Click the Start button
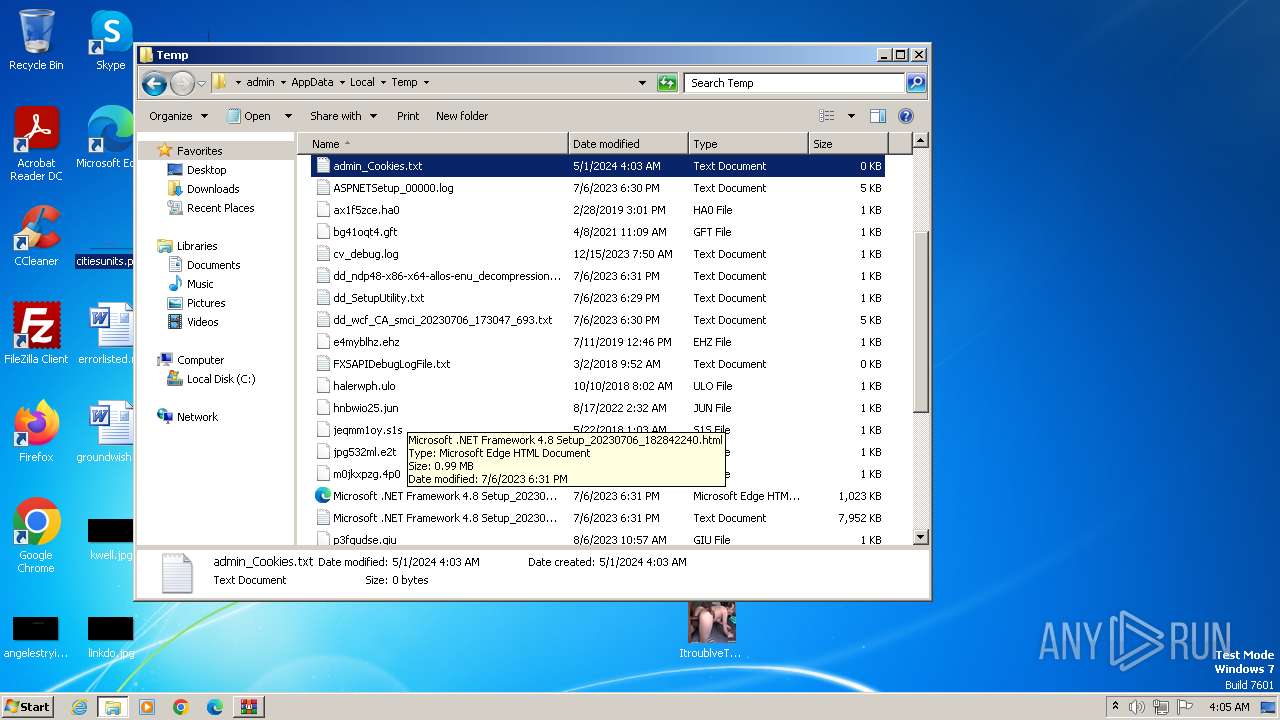 click(28, 706)
